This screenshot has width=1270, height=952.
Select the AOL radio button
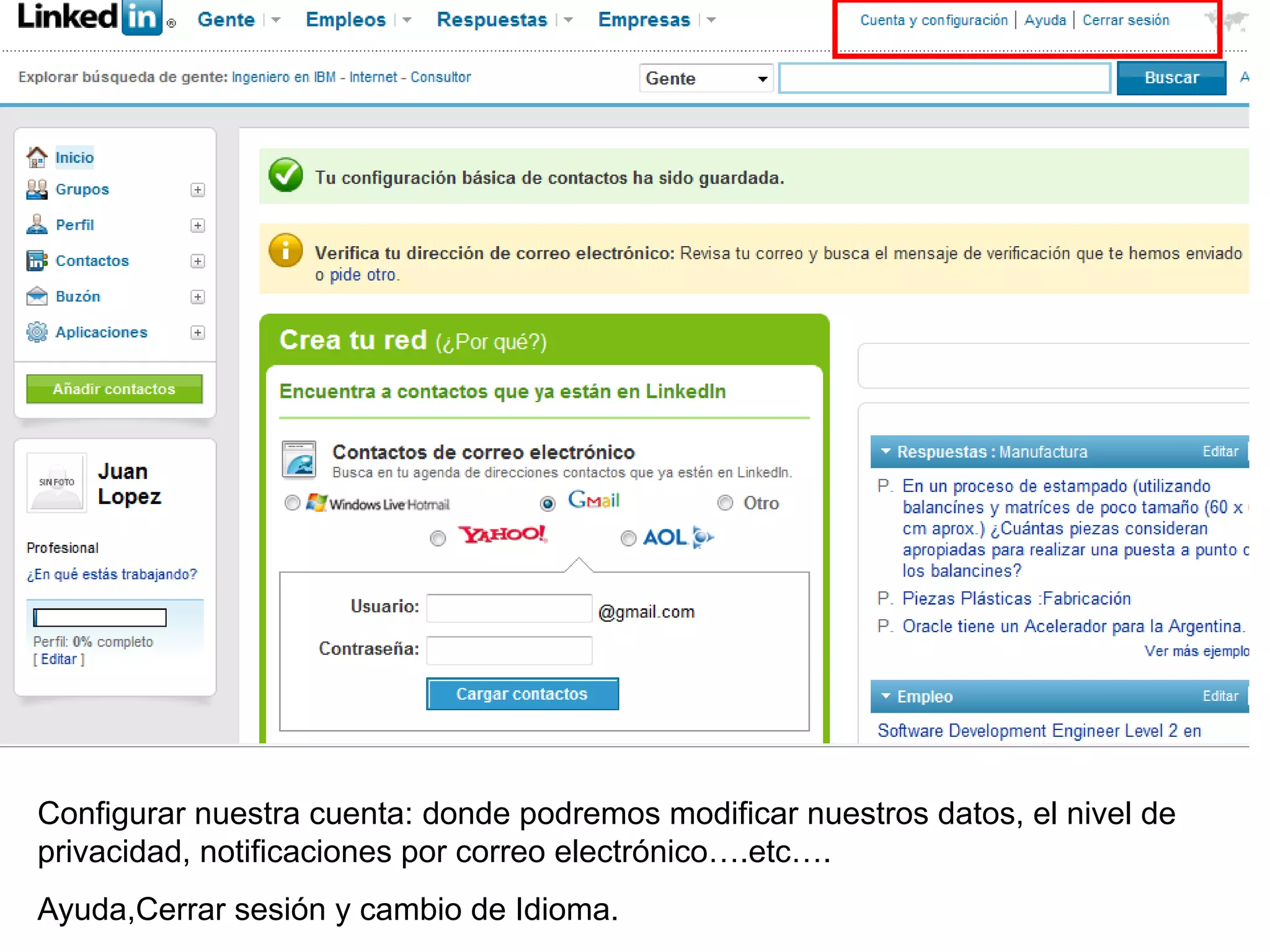pyautogui.click(x=628, y=539)
